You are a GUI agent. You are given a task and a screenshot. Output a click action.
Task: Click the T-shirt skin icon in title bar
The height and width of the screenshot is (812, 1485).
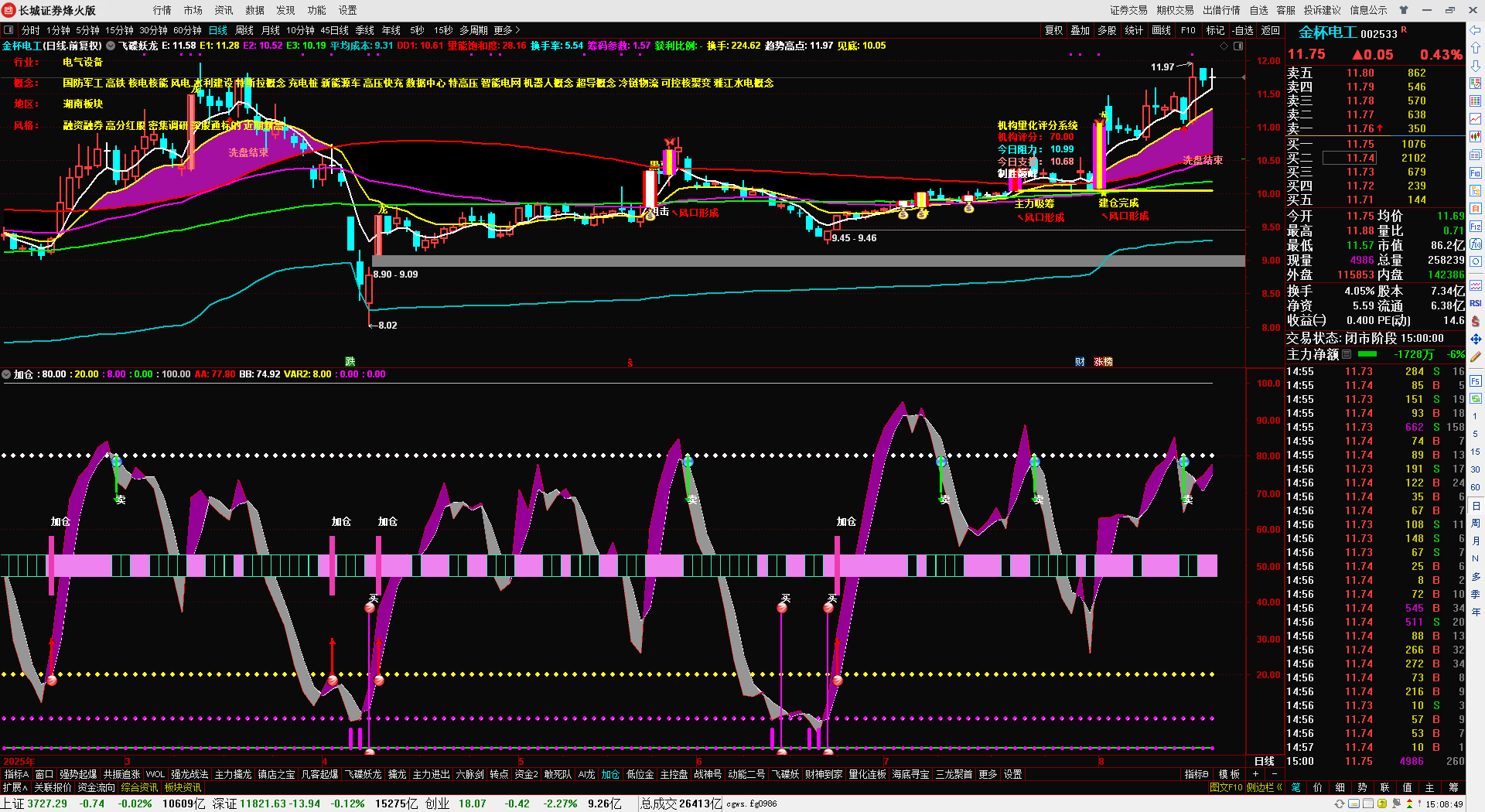1404,10
